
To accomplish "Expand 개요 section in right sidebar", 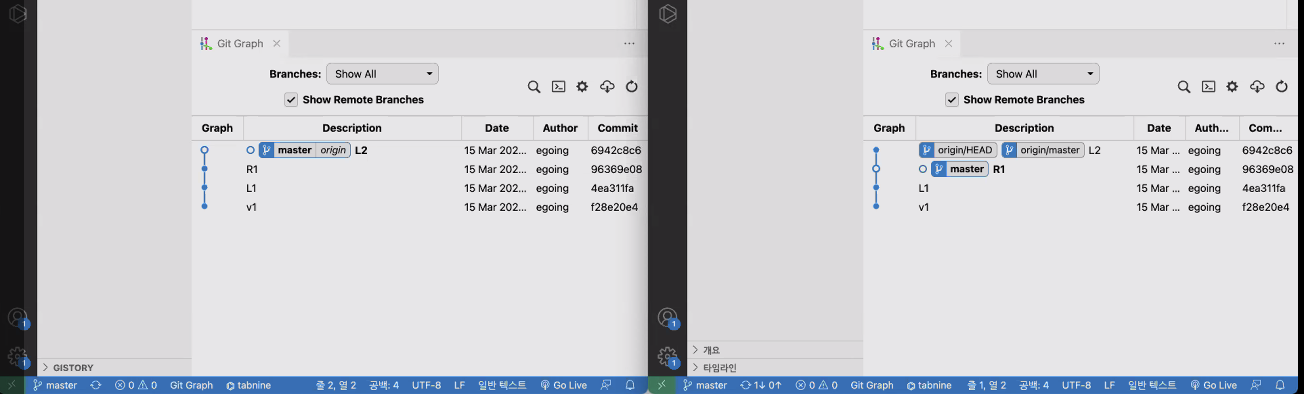I will click(x=775, y=350).
